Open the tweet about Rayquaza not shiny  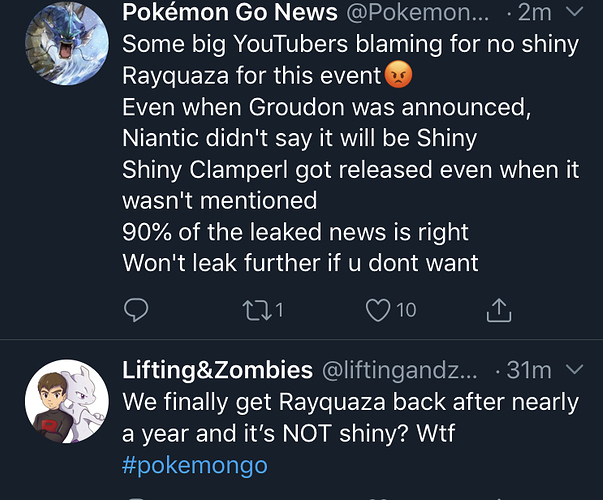tap(350, 417)
